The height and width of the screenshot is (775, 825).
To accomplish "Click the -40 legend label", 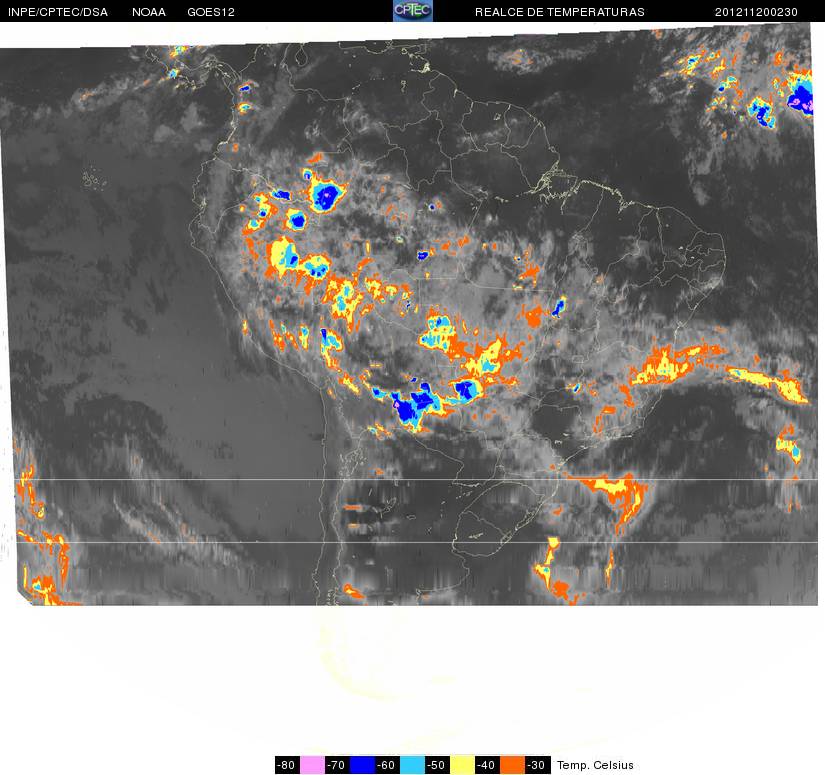I will point(488,765).
